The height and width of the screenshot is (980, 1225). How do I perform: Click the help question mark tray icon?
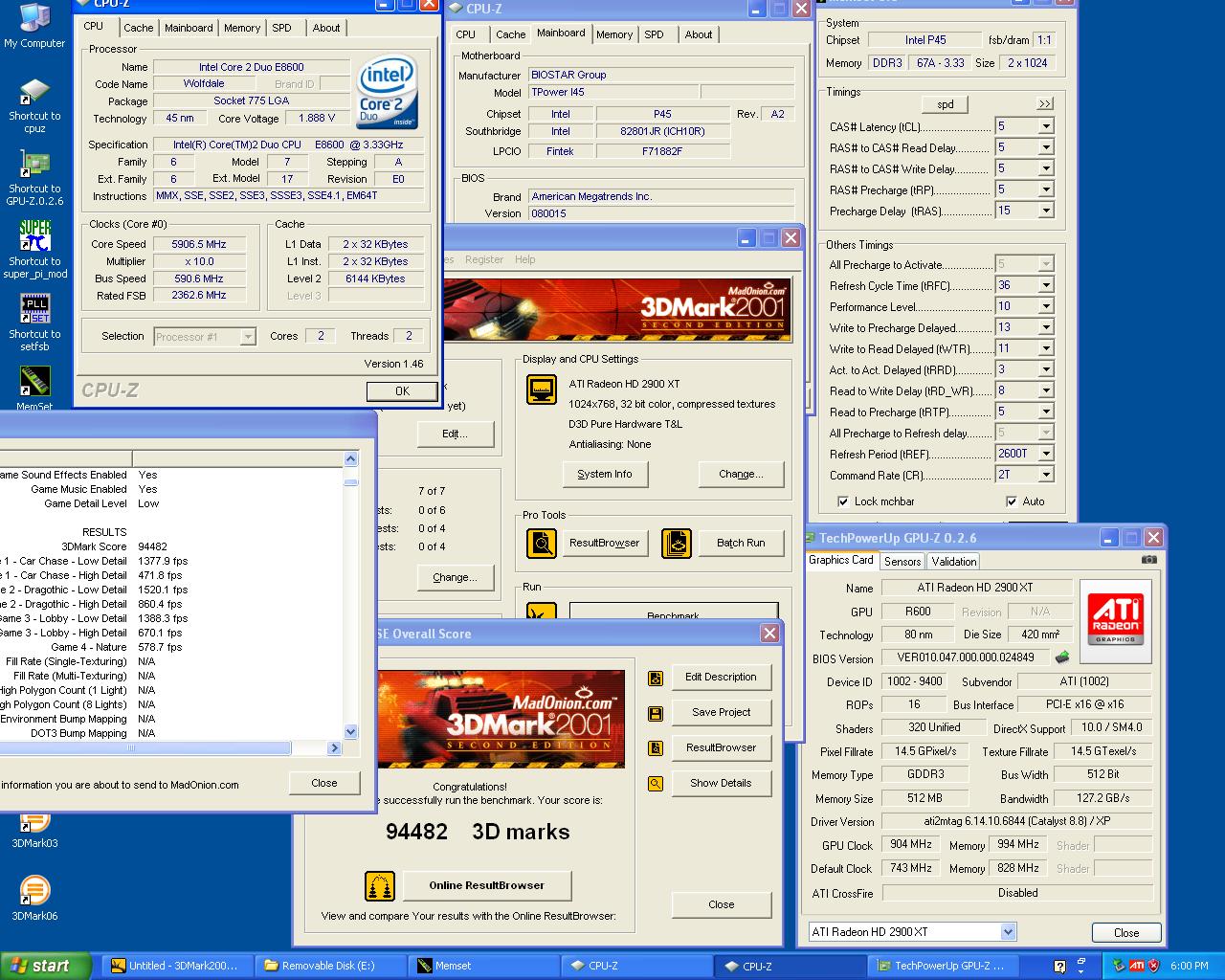pos(1059,967)
